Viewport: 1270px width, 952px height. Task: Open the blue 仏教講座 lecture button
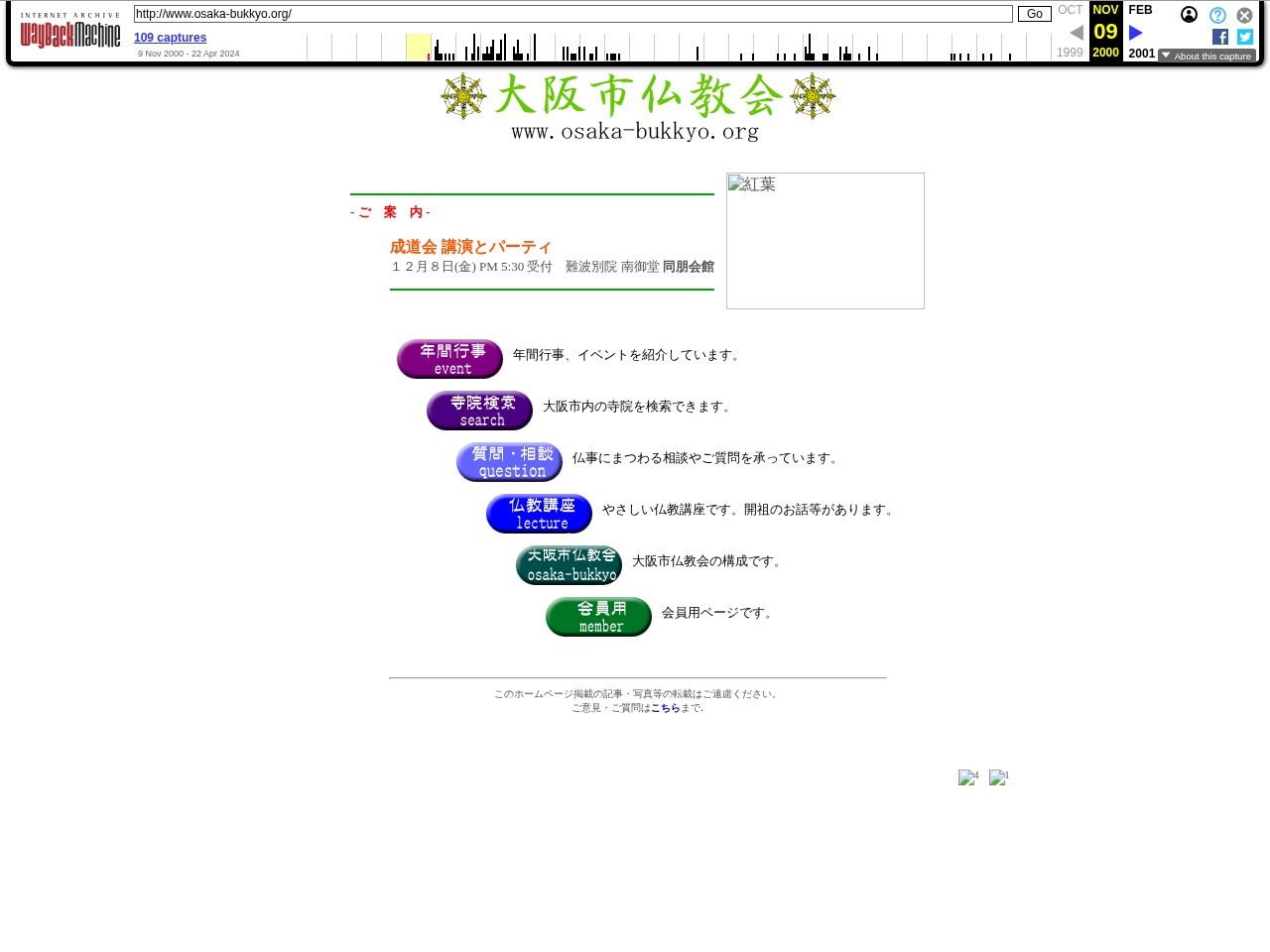540,514
